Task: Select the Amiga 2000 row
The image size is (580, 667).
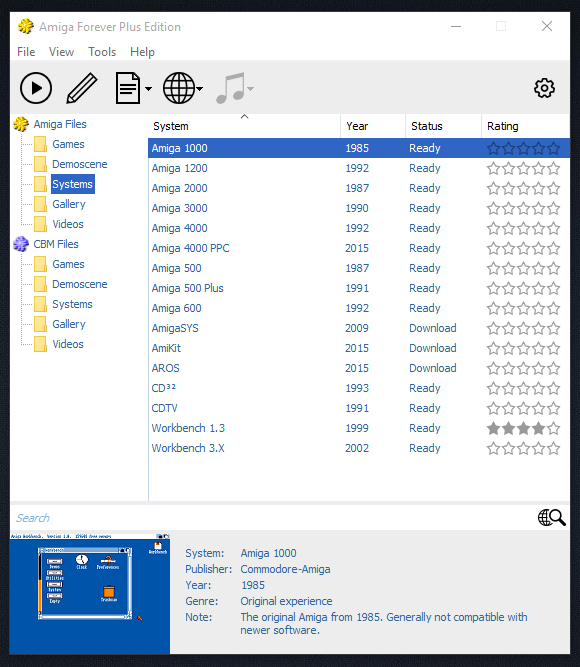Action: 359,188
